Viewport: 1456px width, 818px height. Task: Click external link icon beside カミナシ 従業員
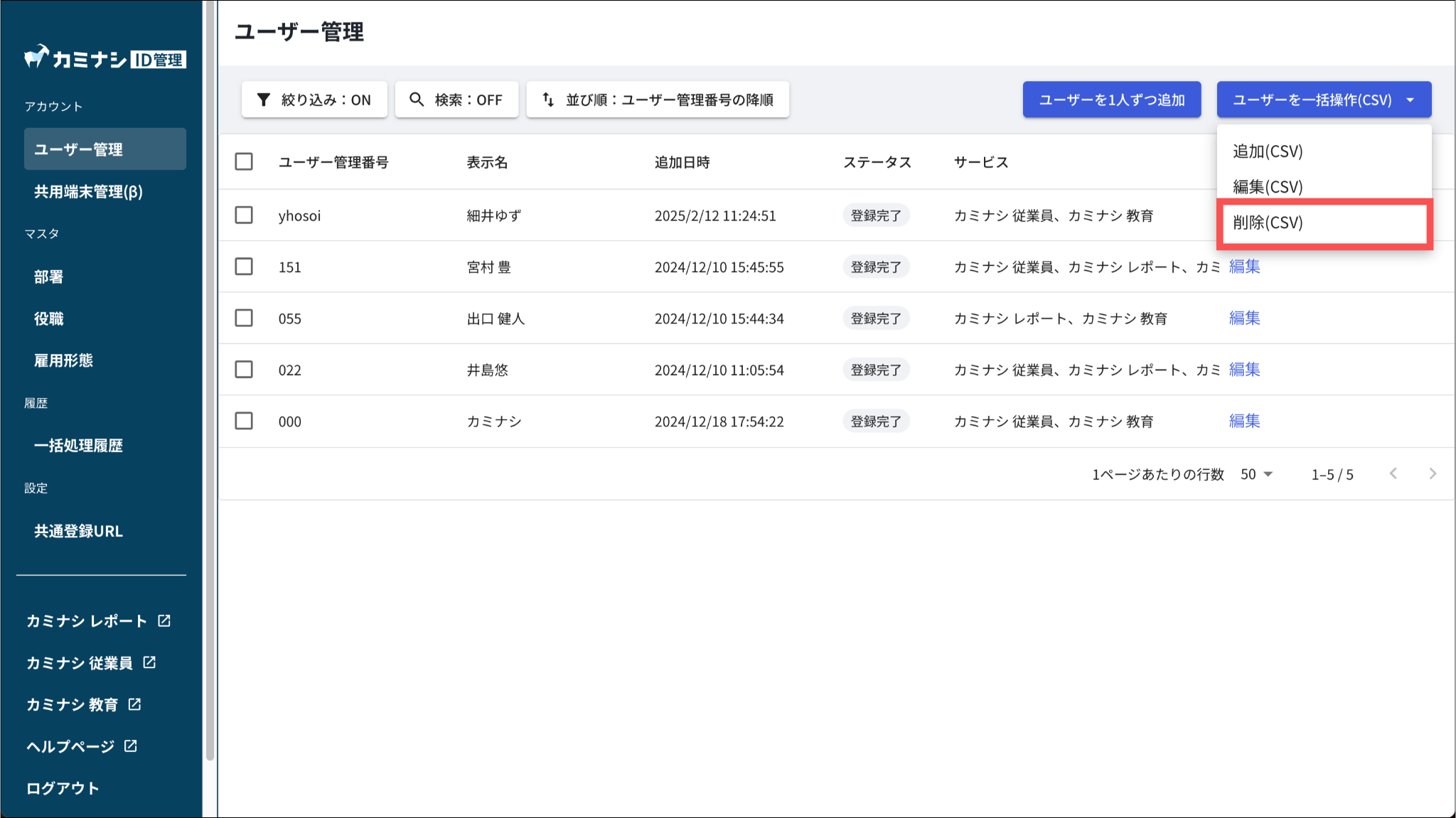click(149, 662)
